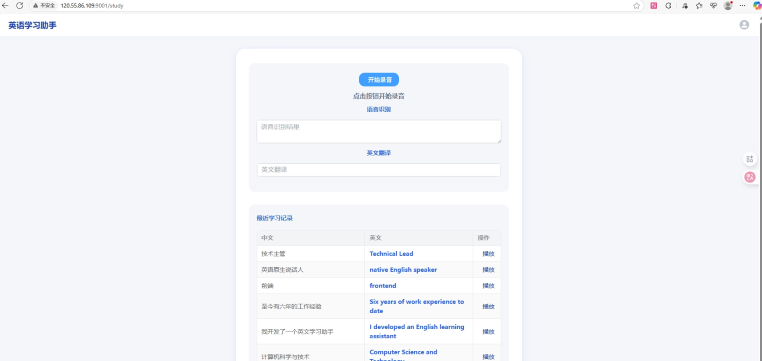Click 'Six years of work experience to date'
This screenshot has width=762, height=361.
(416, 306)
